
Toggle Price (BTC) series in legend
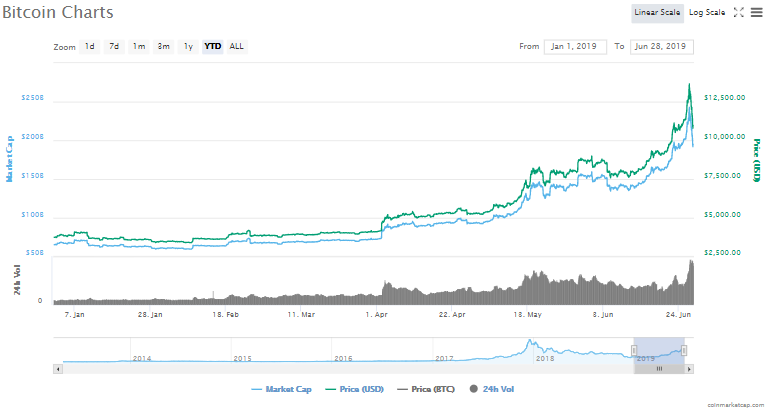426,389
